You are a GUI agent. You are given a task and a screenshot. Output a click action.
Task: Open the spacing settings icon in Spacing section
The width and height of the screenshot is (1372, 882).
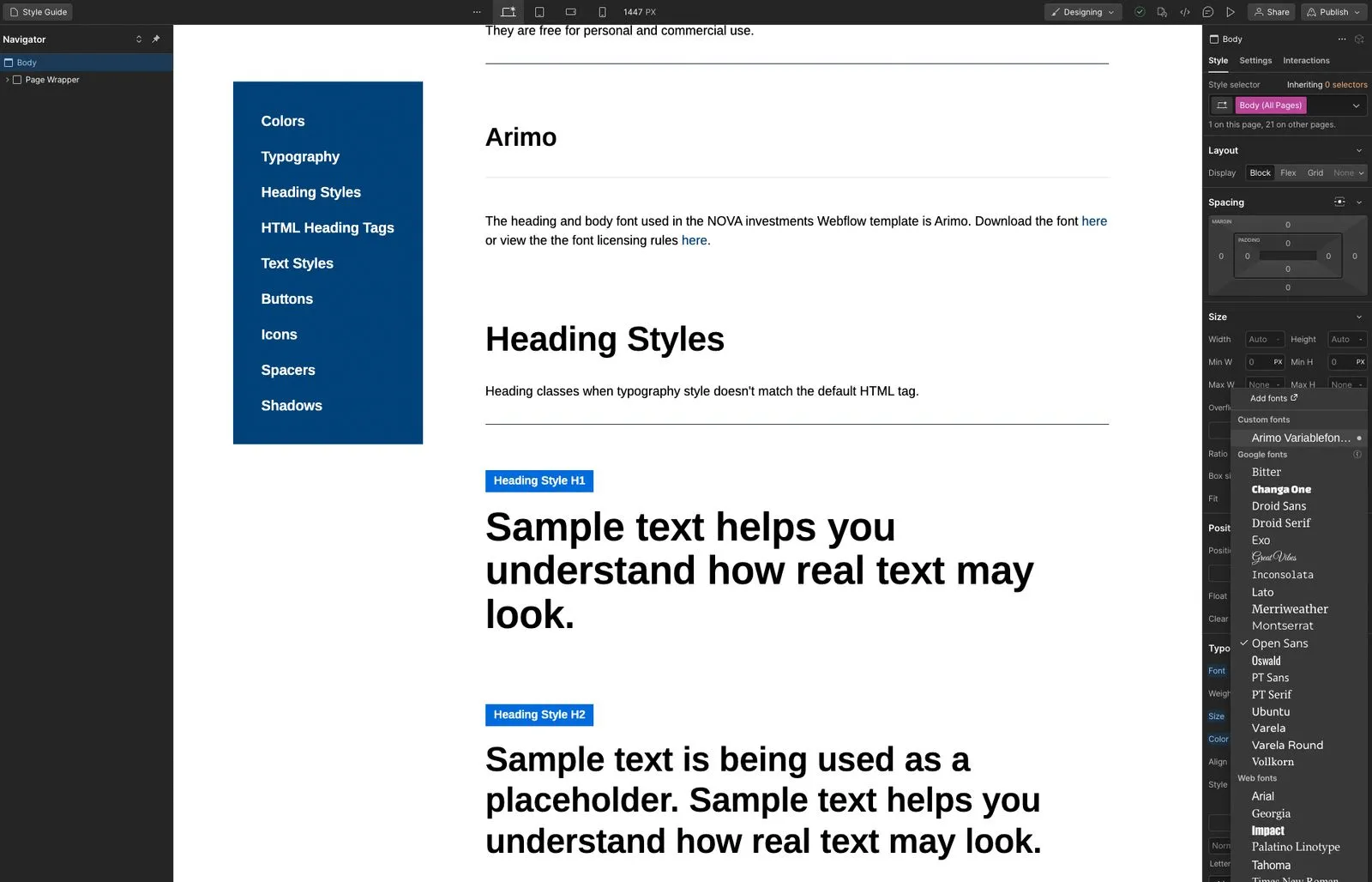[x=1339, y=202]
